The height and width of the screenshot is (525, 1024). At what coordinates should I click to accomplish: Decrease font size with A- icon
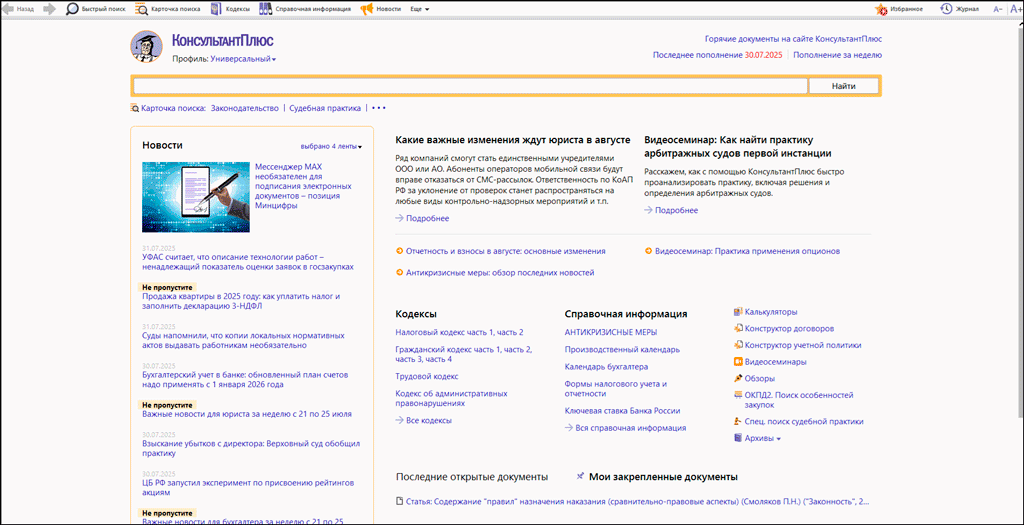tap(997, 9)
